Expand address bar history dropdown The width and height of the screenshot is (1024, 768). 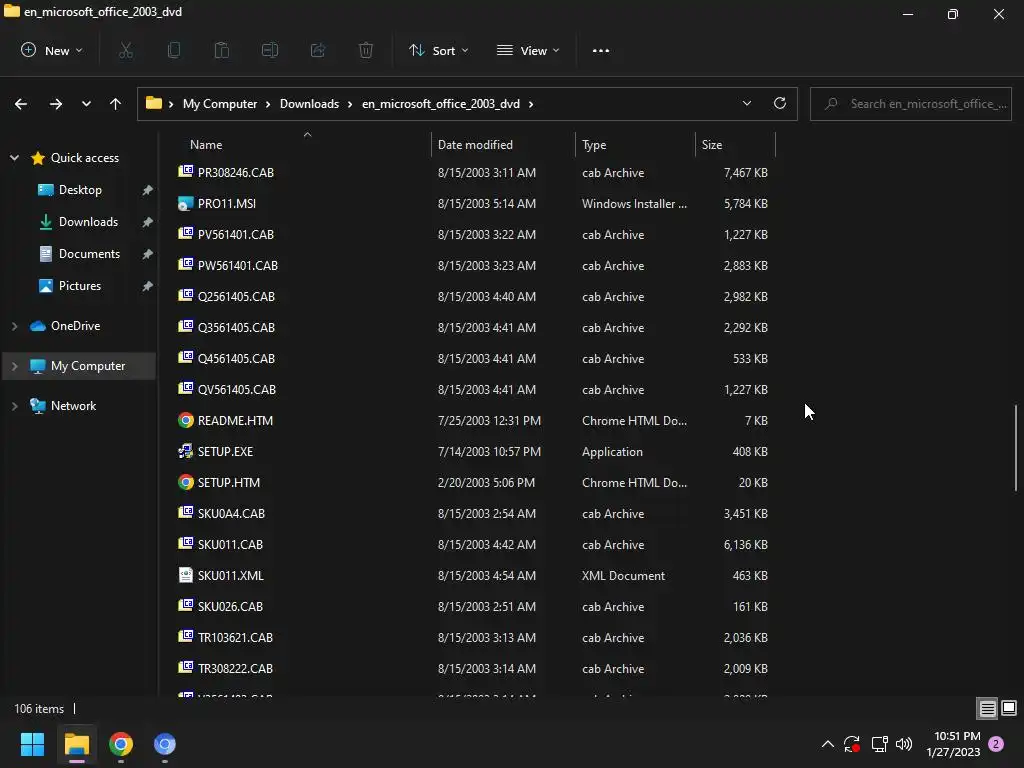pyautogui.click(x=747, y=103)
